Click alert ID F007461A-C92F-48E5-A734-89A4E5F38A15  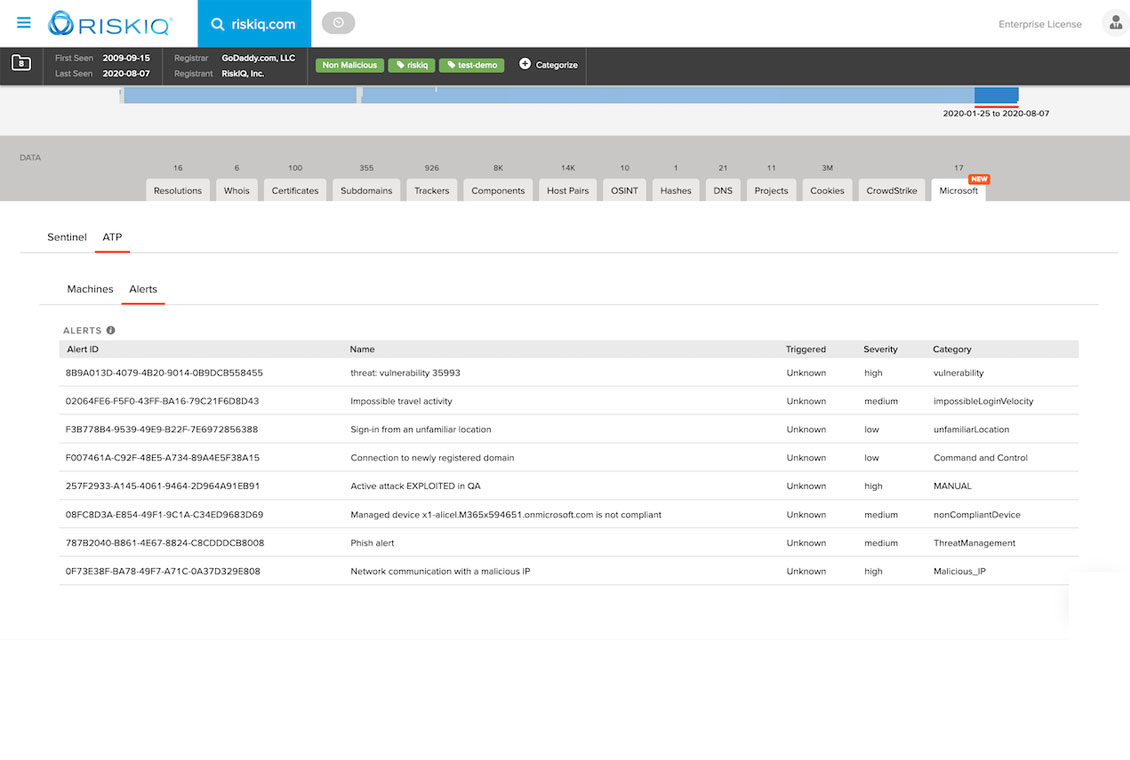162,457
